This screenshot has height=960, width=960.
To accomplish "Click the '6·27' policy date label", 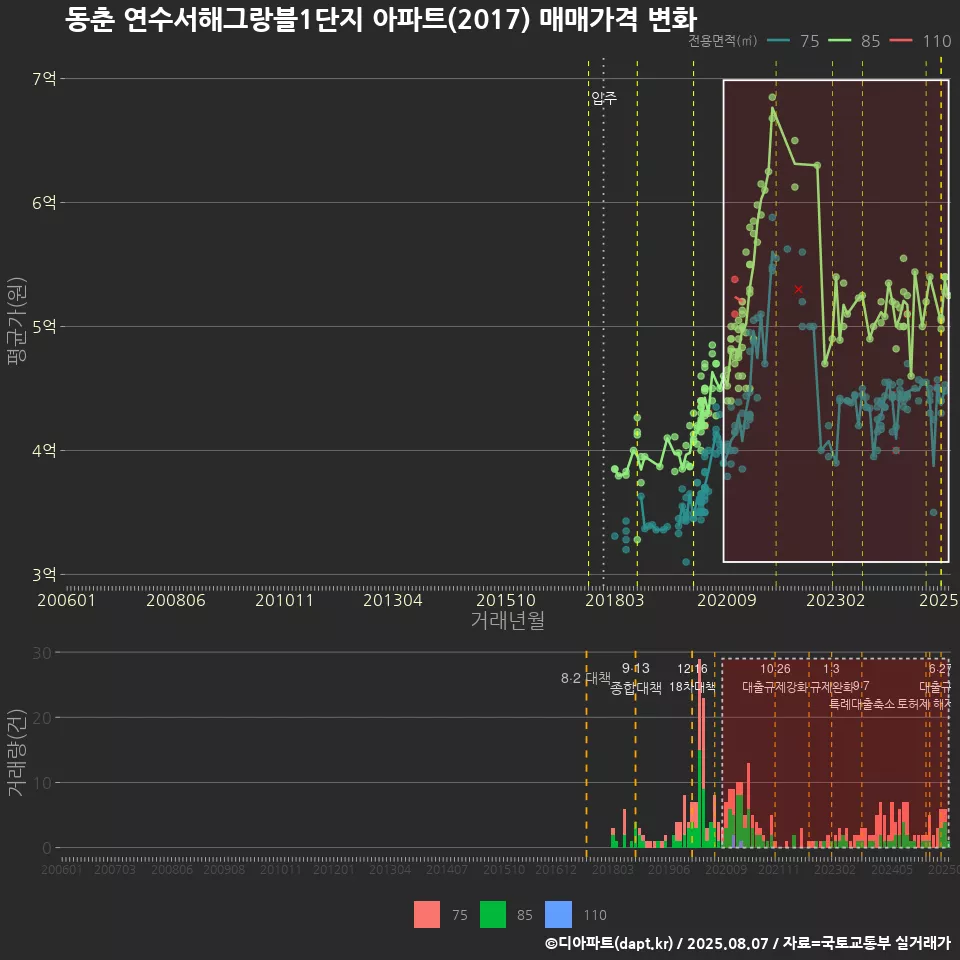I will pyautogui.click(x=940, y=669).
